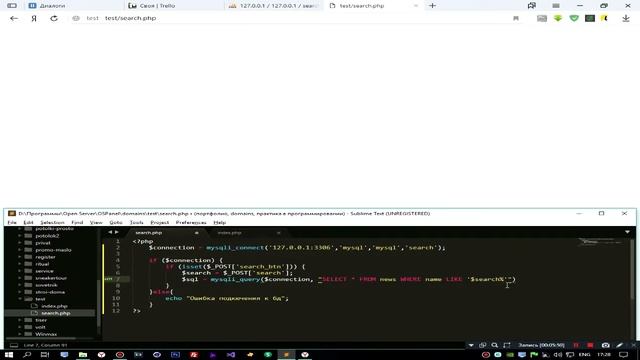Expand the tiser folder
The image size is (640, 360).
20,320
